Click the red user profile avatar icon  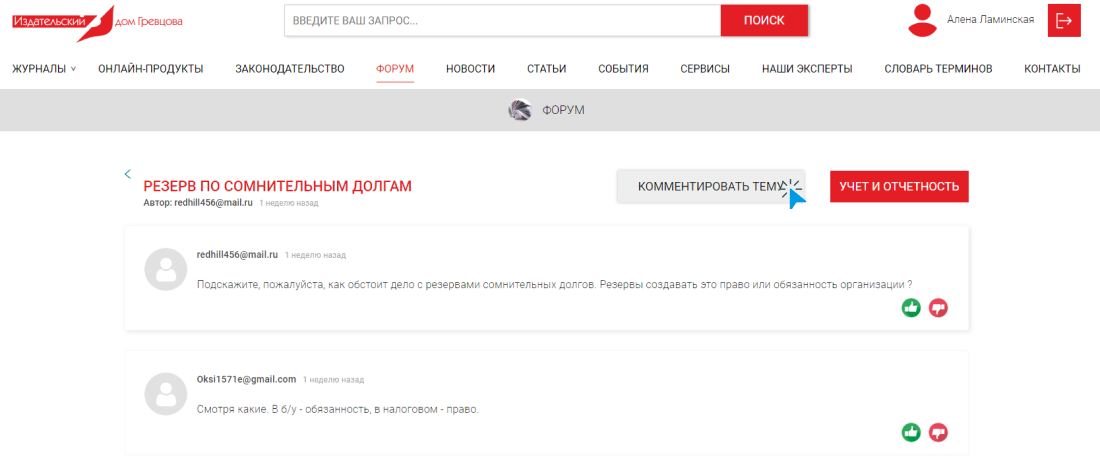click(x=921, y=20)
